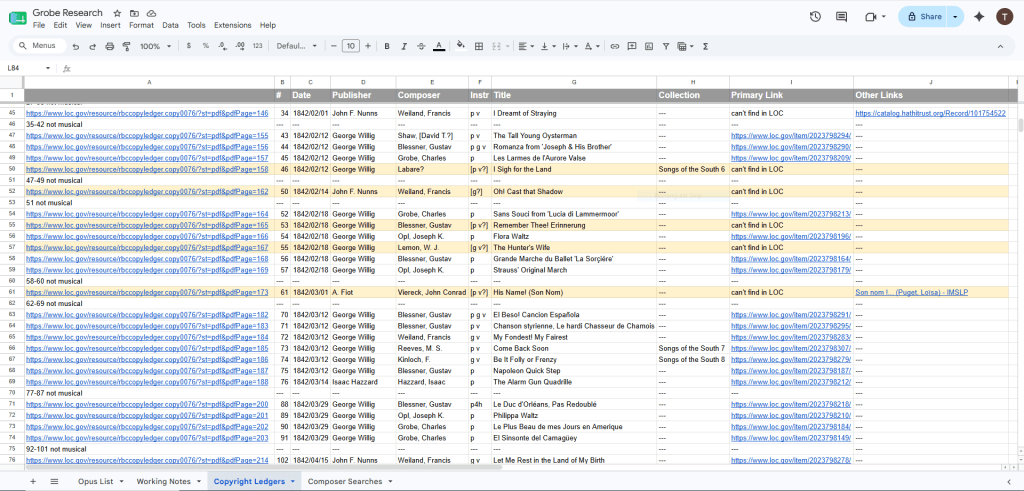Open more number formats (123)

pyautogui.click(x=257, y=46)
